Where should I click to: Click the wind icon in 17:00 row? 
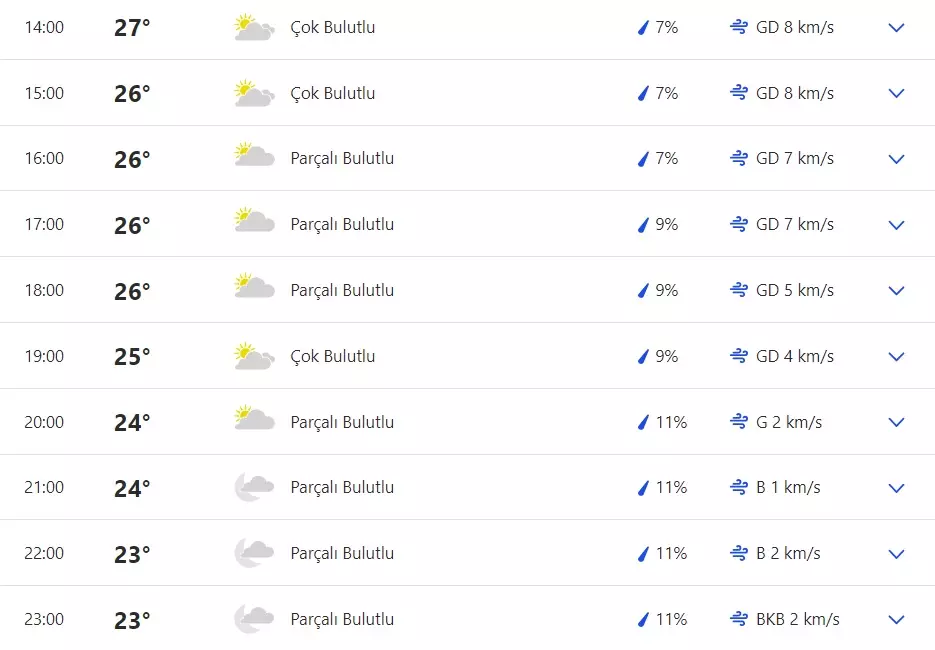739,225
